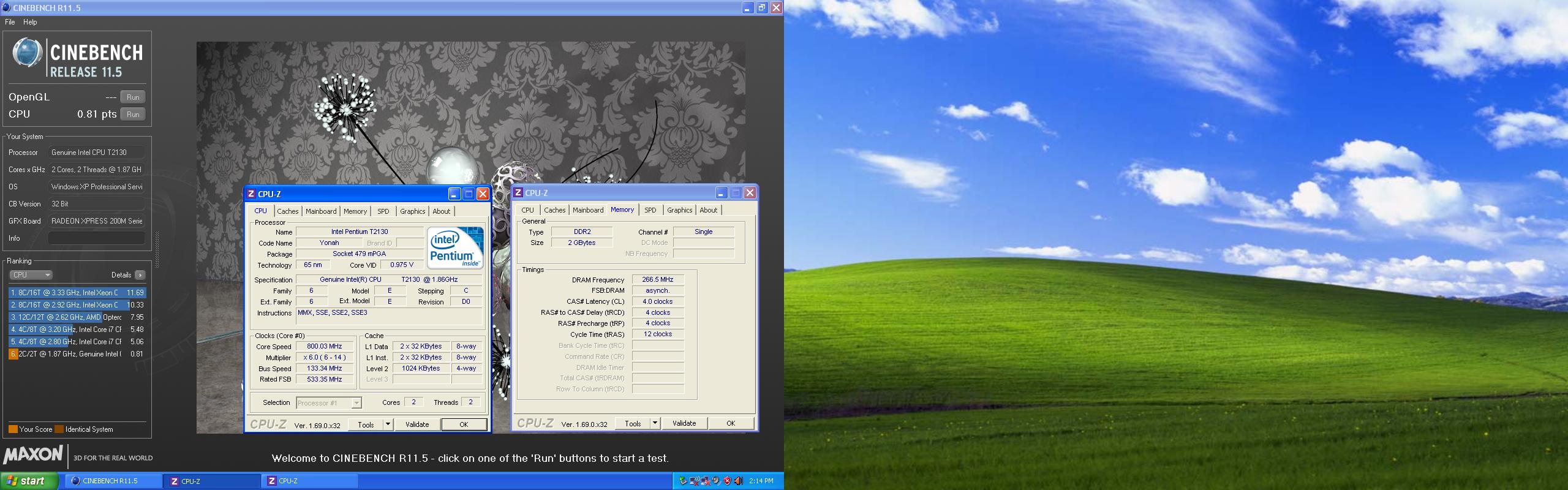Click Tools button in left CPU-Z window

coord(366,424)
